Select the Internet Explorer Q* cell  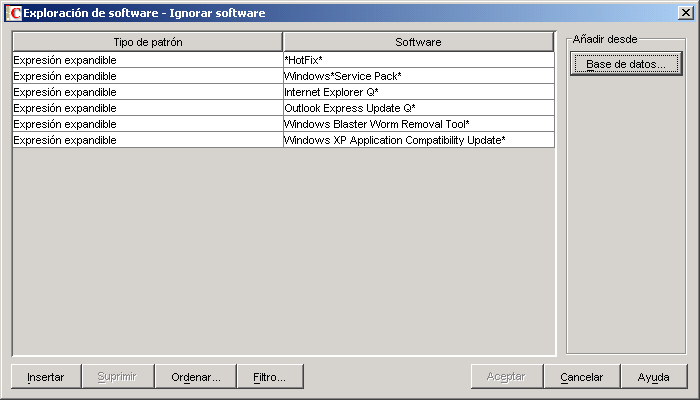tap(419, 92)
